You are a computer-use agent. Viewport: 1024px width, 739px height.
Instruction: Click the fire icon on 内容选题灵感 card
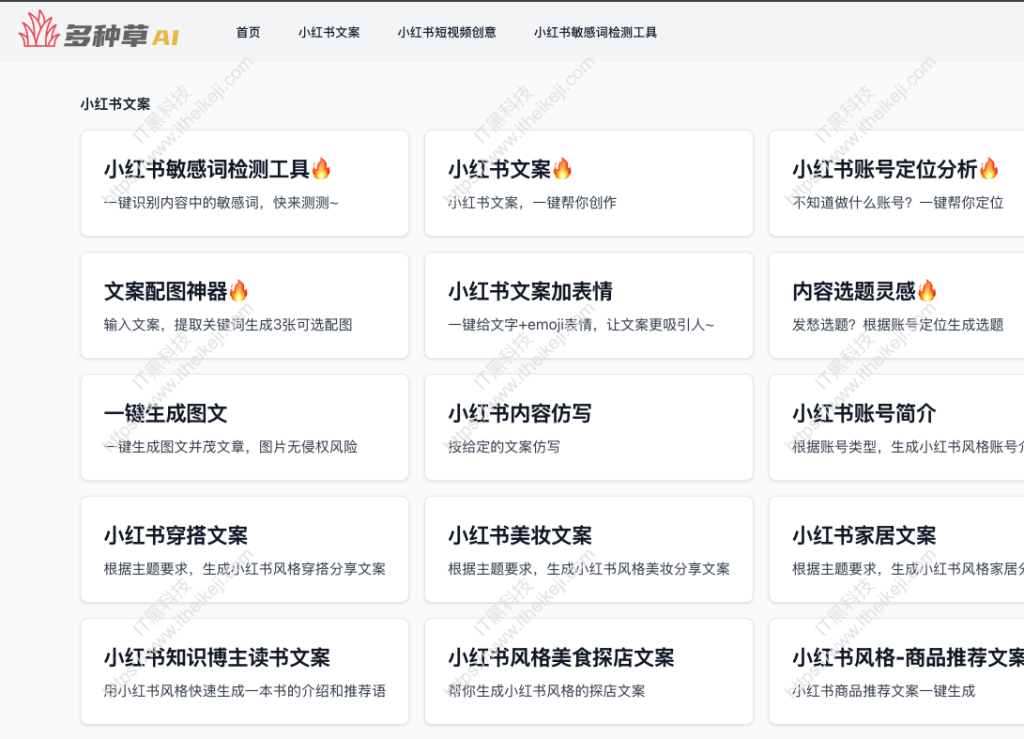[x=927, y=289]
